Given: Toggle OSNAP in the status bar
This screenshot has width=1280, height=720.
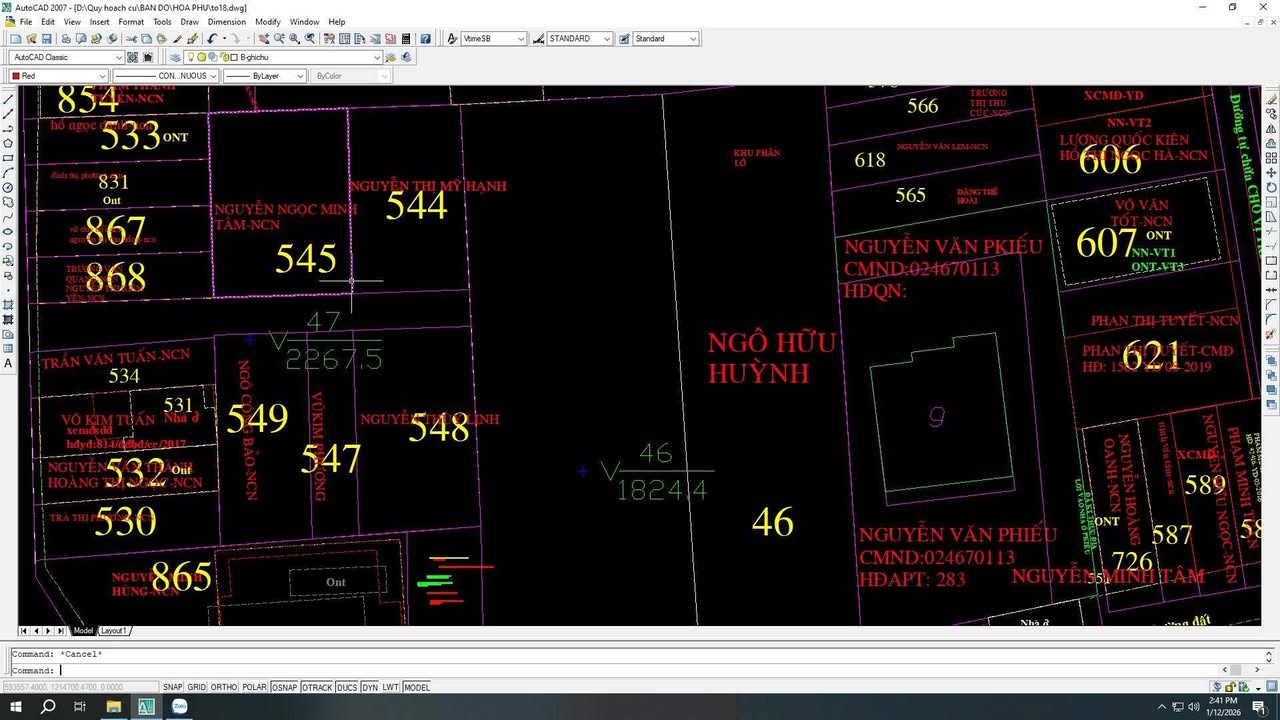Looking at the screenshot, I should coord(284,687).
